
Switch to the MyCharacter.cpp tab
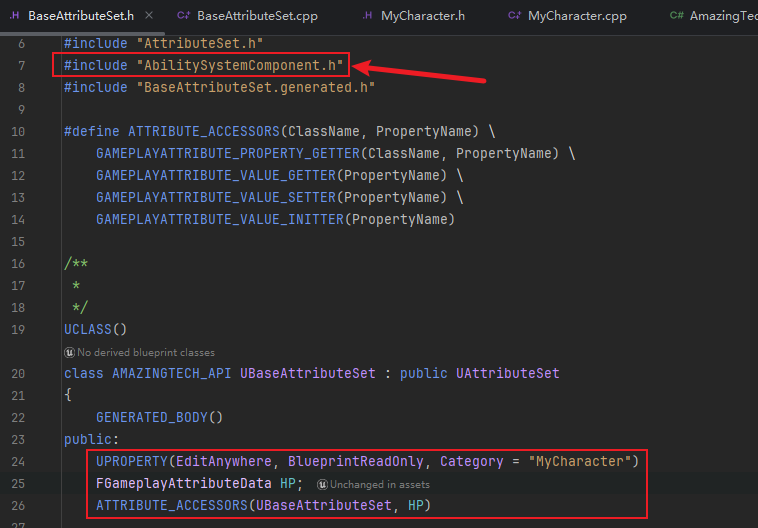click(577, 16)
